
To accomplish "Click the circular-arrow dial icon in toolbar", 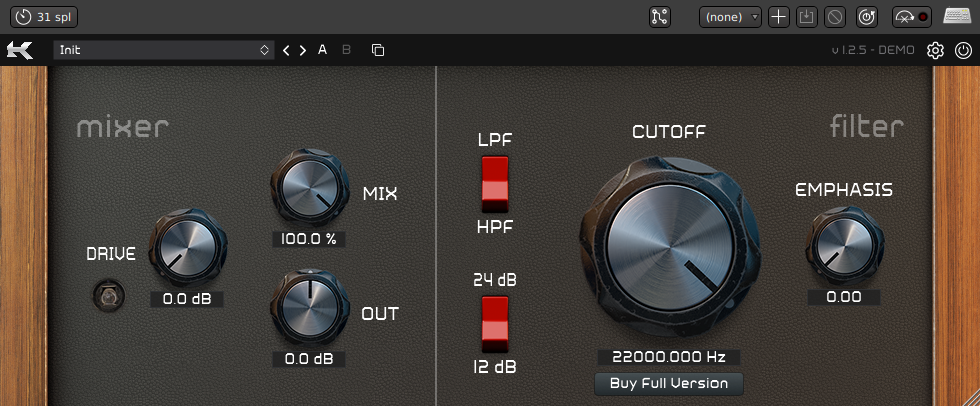I will tap(867, 17).
